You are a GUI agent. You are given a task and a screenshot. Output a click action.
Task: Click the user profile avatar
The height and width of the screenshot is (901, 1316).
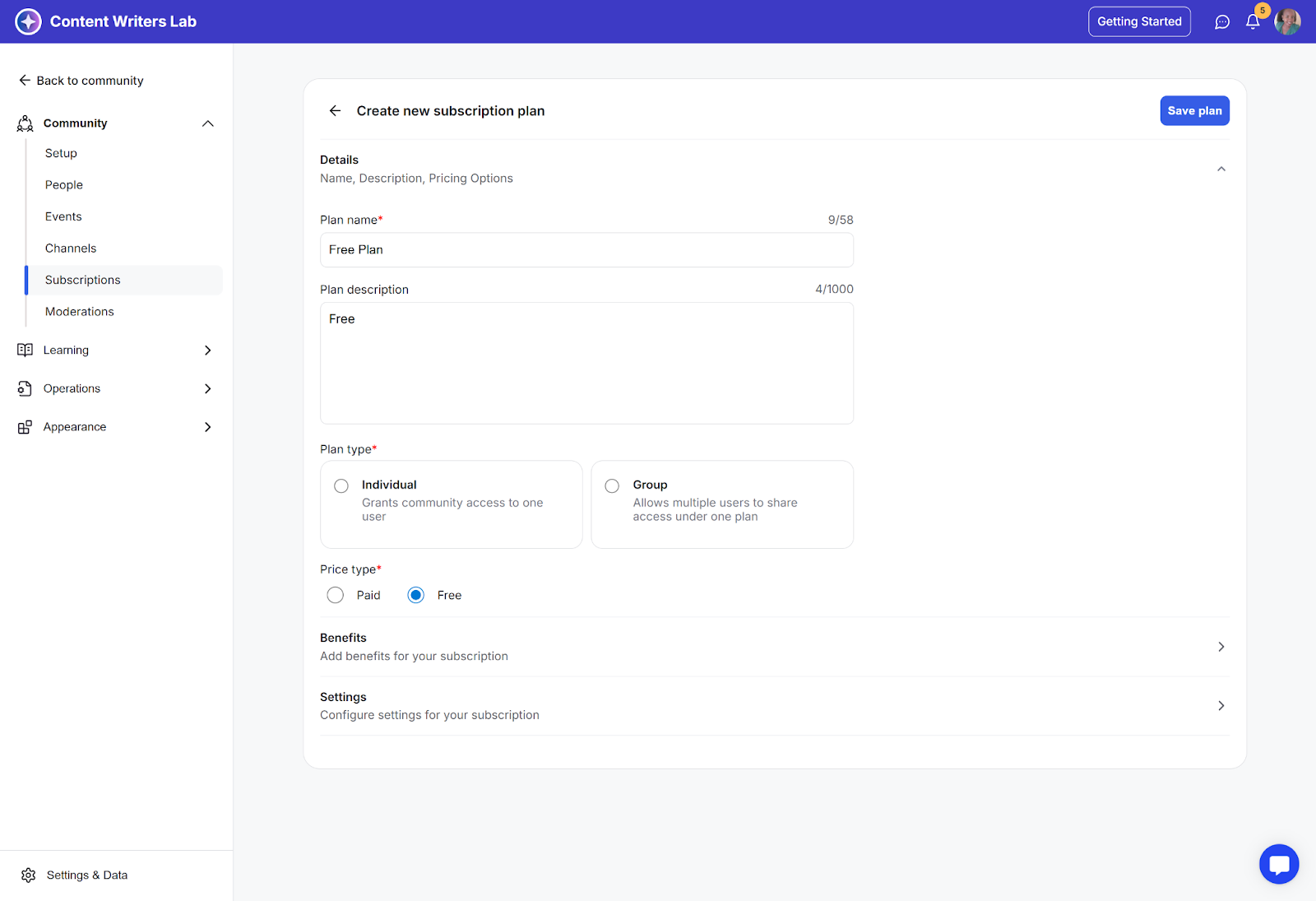(1287, 22)
